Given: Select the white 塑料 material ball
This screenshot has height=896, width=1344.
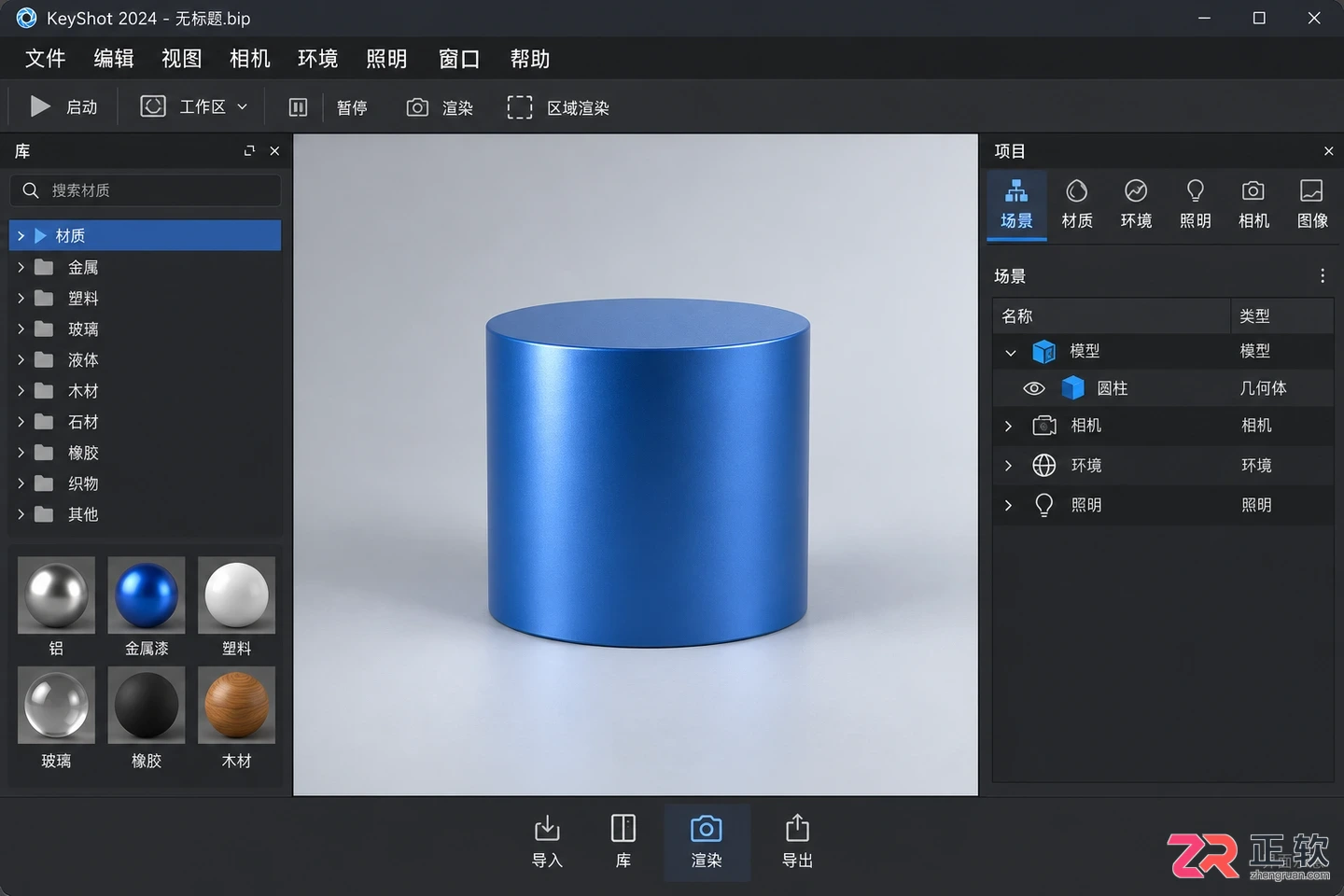Looking at the screenshot, I should pyautogui.click(x=236, y=595).
